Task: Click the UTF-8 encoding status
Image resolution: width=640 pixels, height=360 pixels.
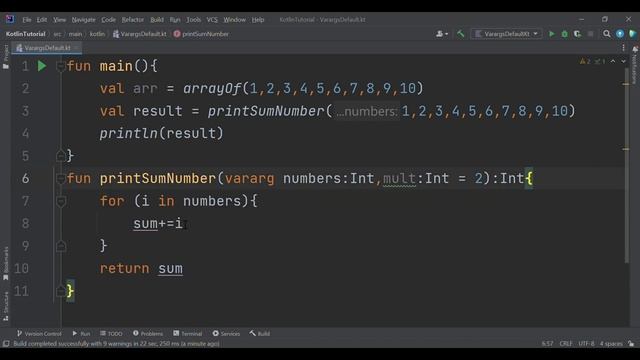Action: point(586,344)
